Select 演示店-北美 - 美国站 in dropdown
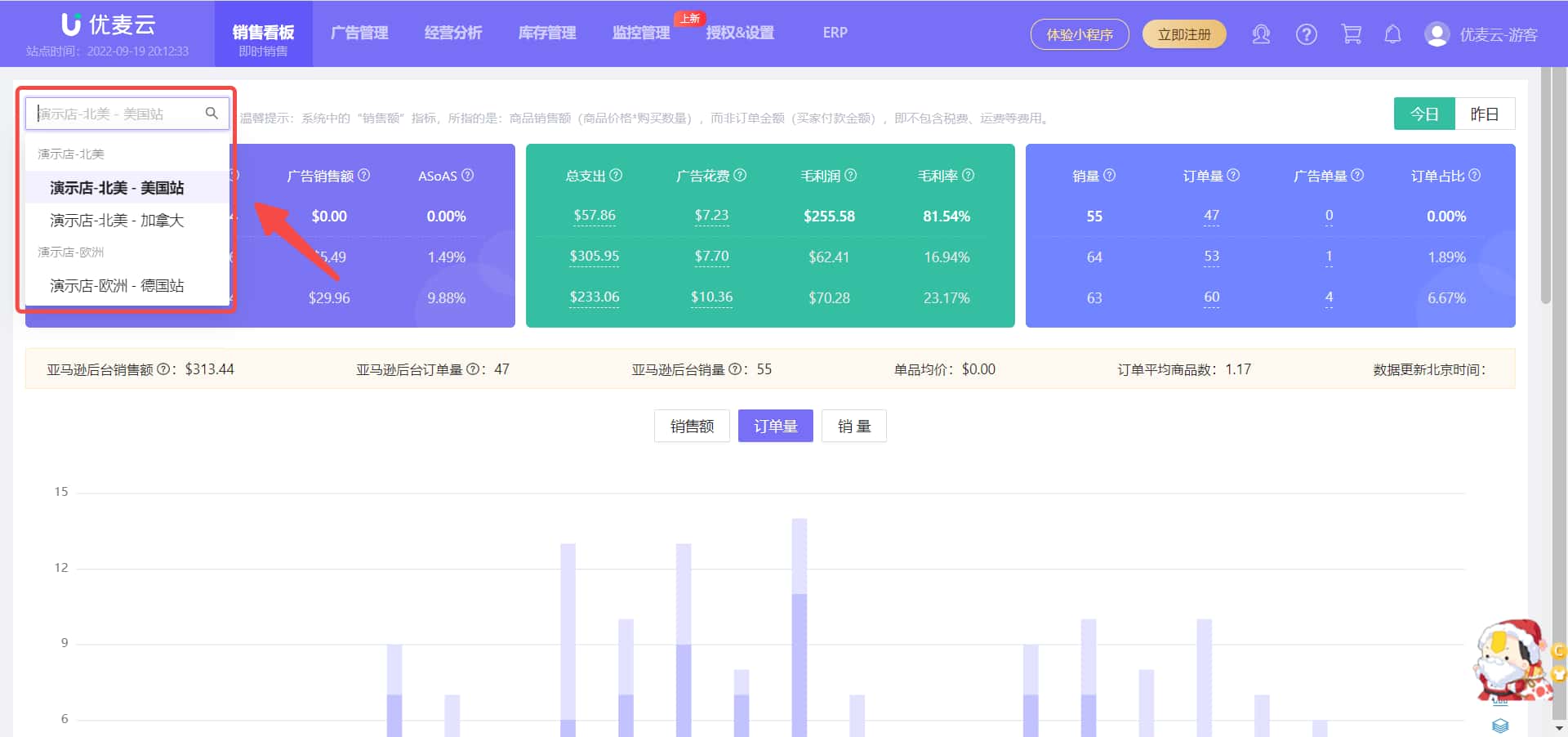The width and height of the screenshot is (1568, 737). [118, 187]
